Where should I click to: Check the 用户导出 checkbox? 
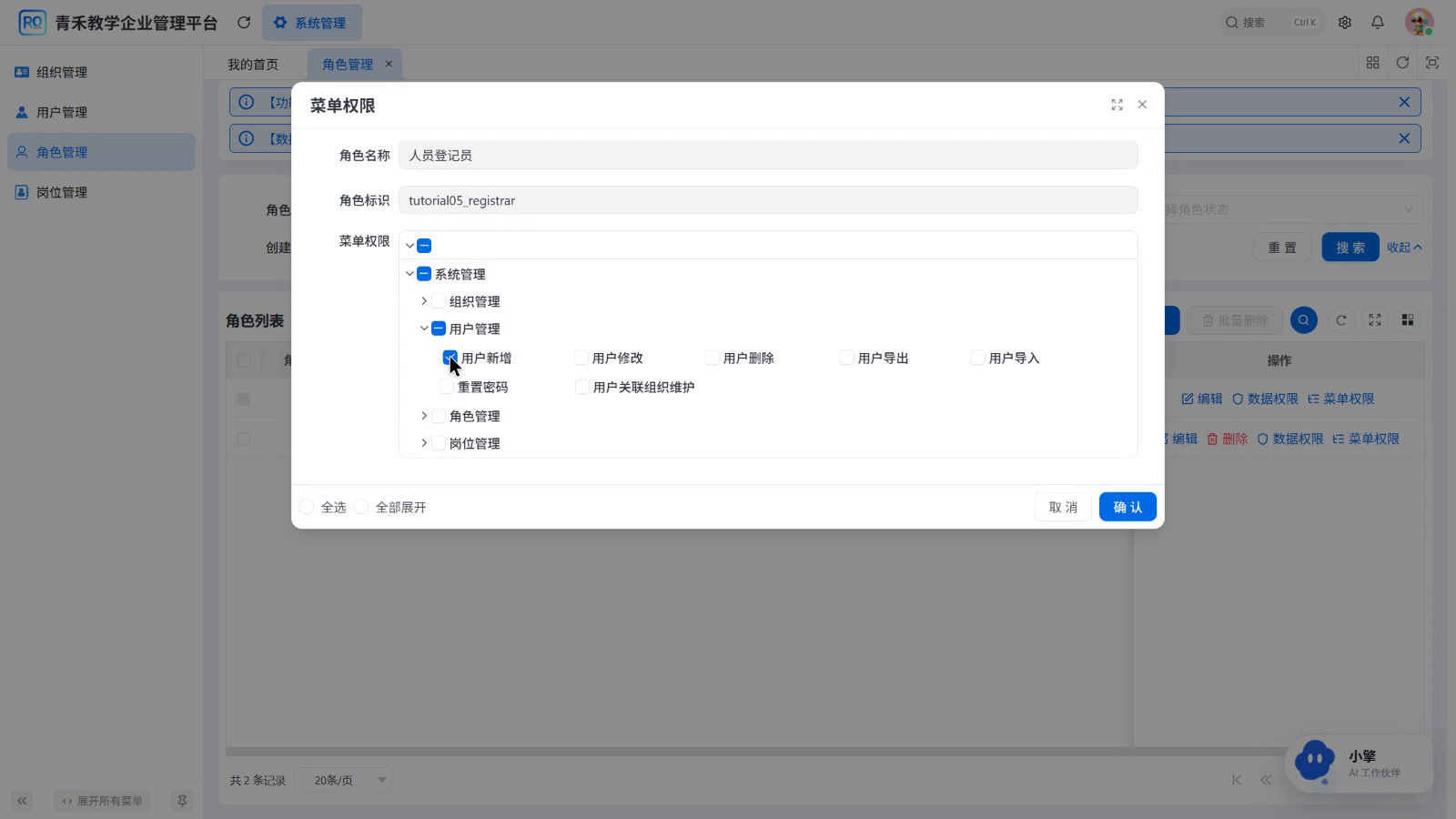point(847,358)
